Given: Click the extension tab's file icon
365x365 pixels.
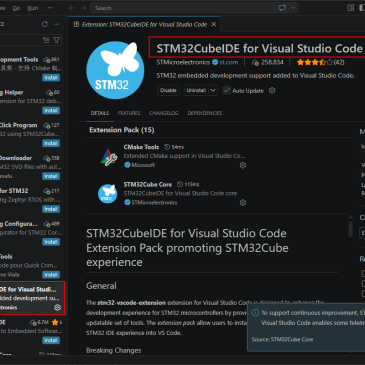Looking at the screenshot, I should [x=76, y=24].
